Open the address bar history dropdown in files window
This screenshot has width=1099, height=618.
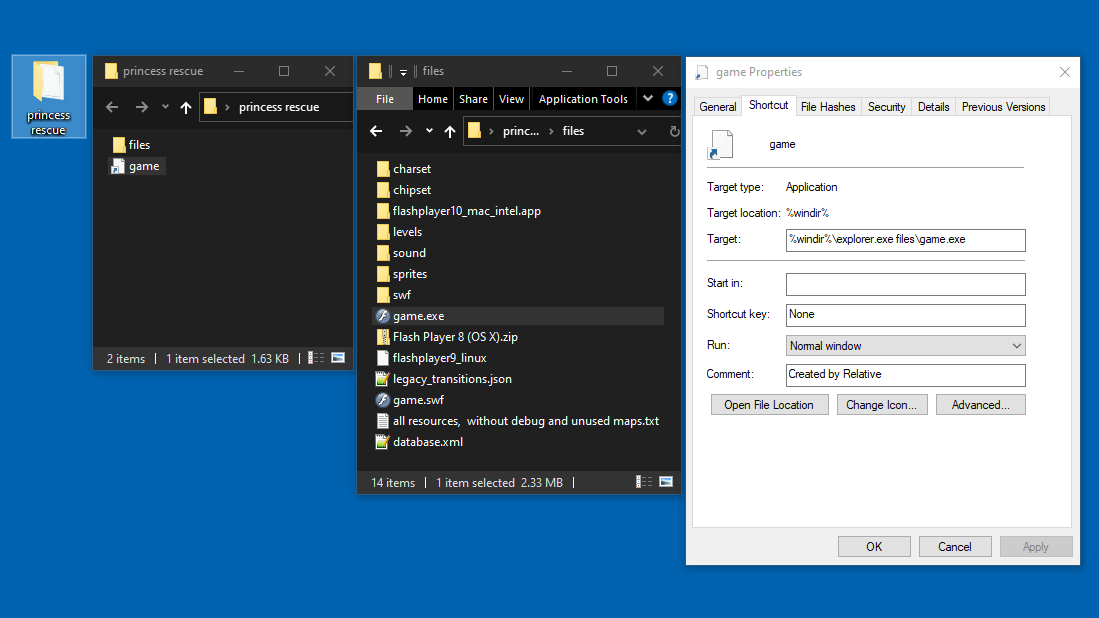tap(641, 131)
